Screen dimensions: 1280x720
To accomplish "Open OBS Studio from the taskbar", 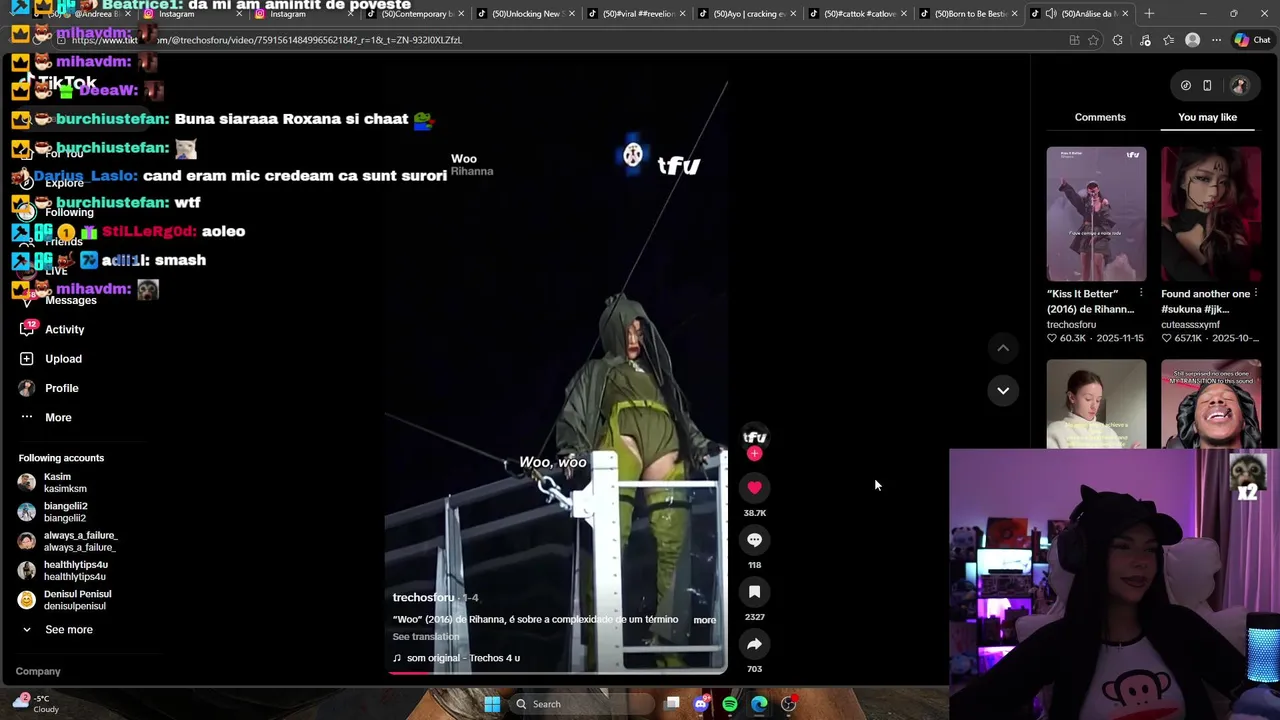I will coord(788,704).
